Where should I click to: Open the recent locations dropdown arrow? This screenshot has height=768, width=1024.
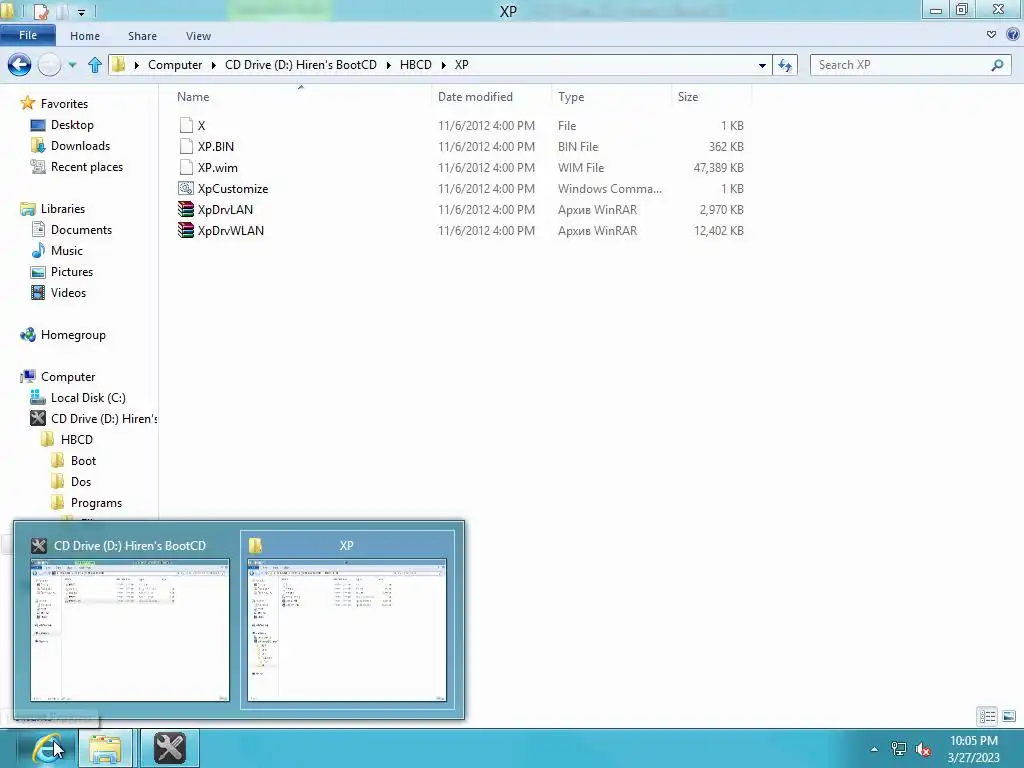(x=72, y=65)
